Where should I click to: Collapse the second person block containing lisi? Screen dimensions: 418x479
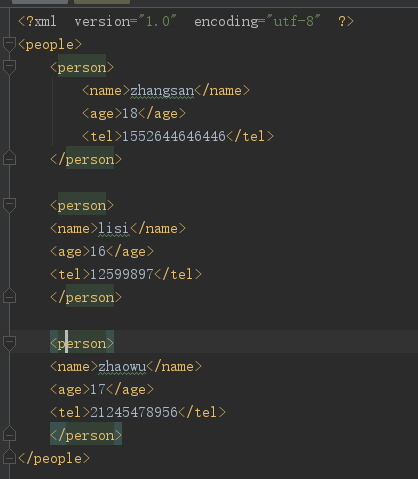click(9, 205)
